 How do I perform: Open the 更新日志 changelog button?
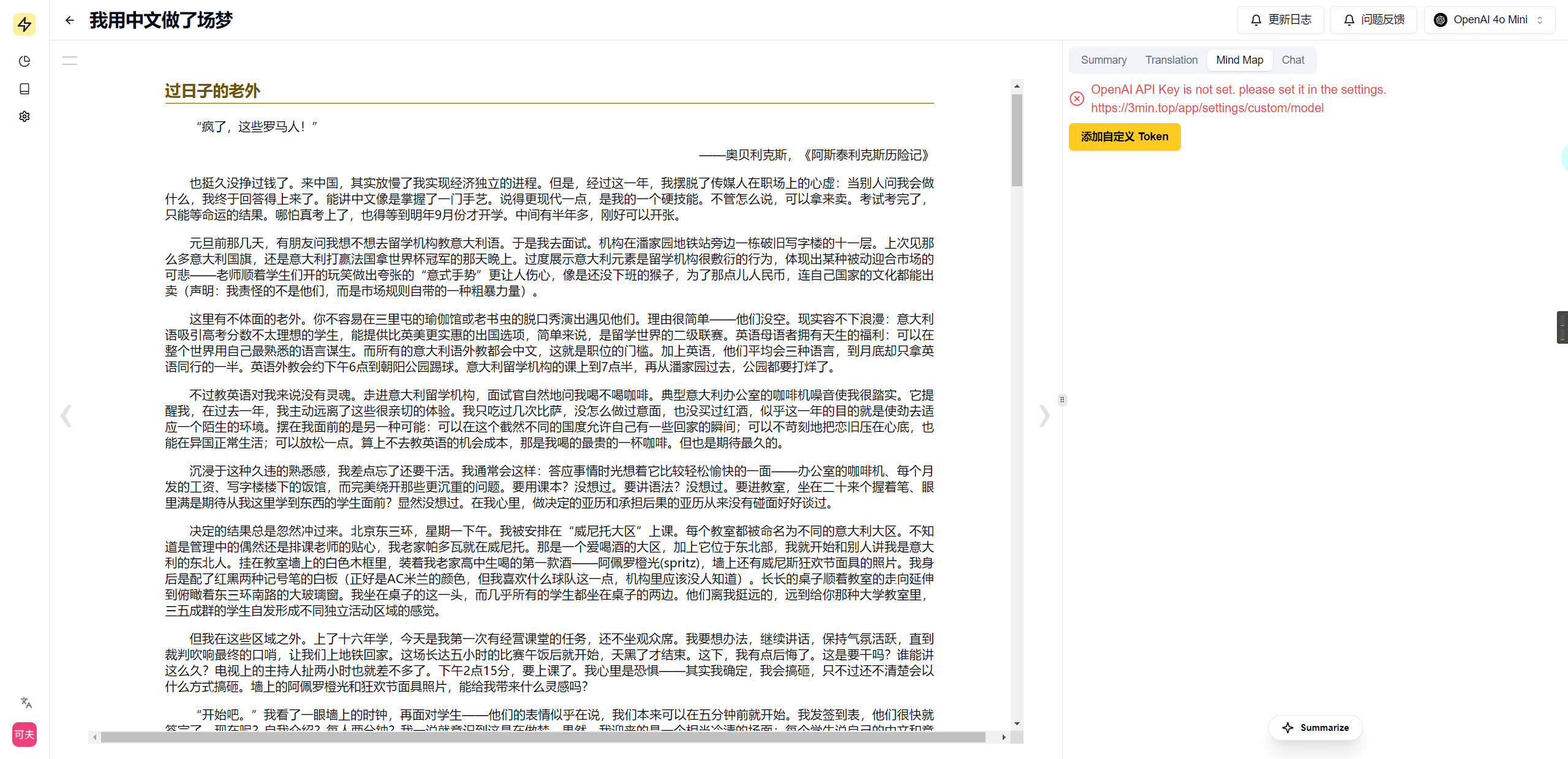tap(1280, 20)
